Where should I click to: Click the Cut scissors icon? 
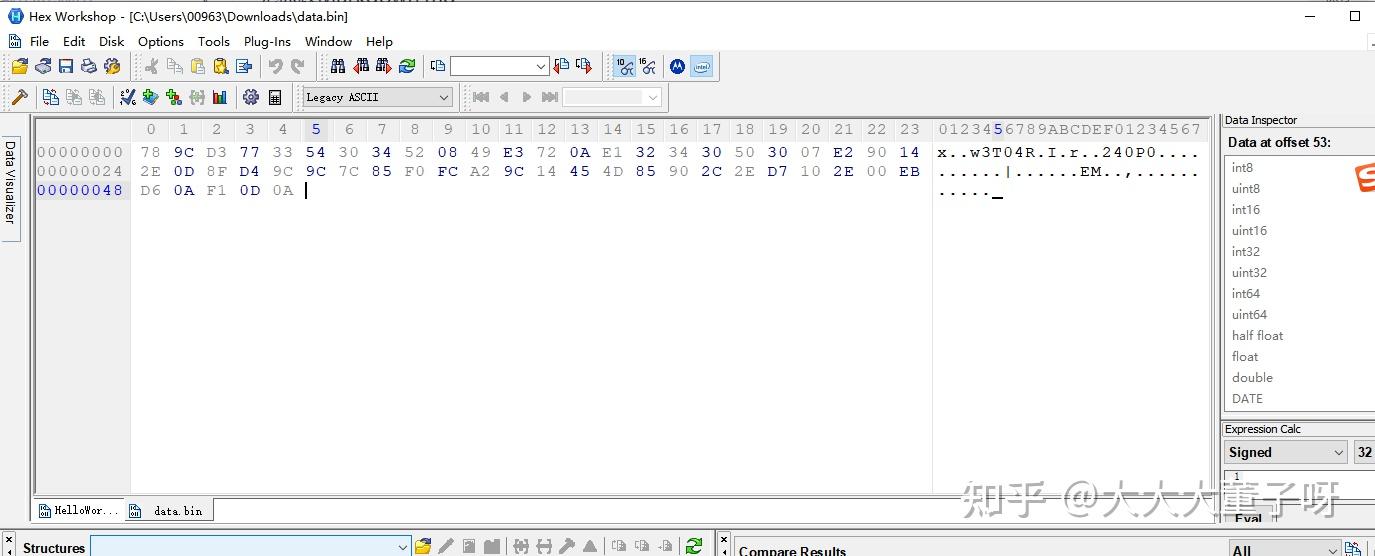click(x=151, y=66)
